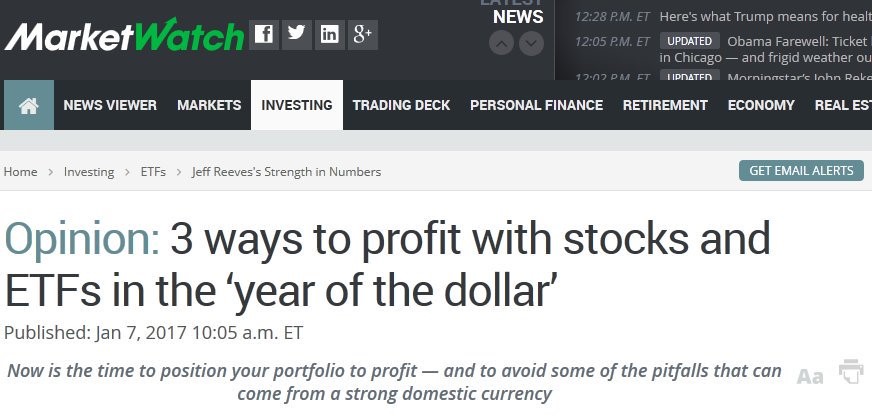This screenshot has height=417, width=872.
Task: Select the Retirement navigation item
Action: (665, 105)
